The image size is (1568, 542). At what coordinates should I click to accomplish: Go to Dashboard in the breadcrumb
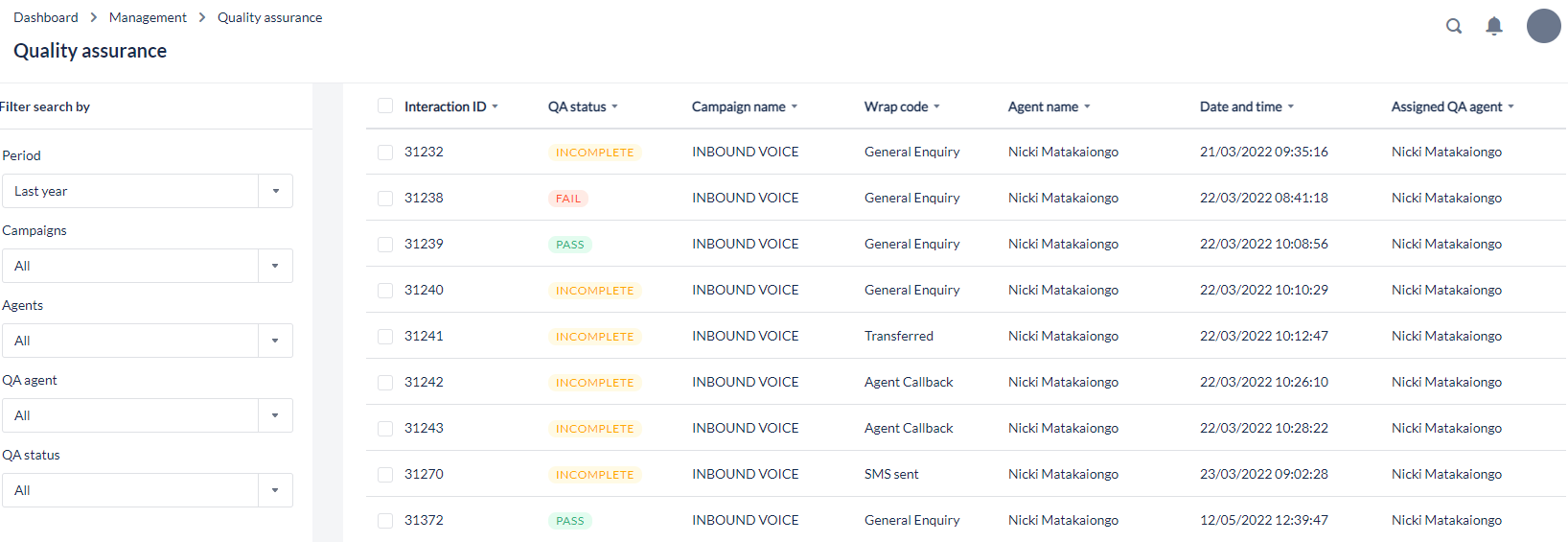[46, 17]
